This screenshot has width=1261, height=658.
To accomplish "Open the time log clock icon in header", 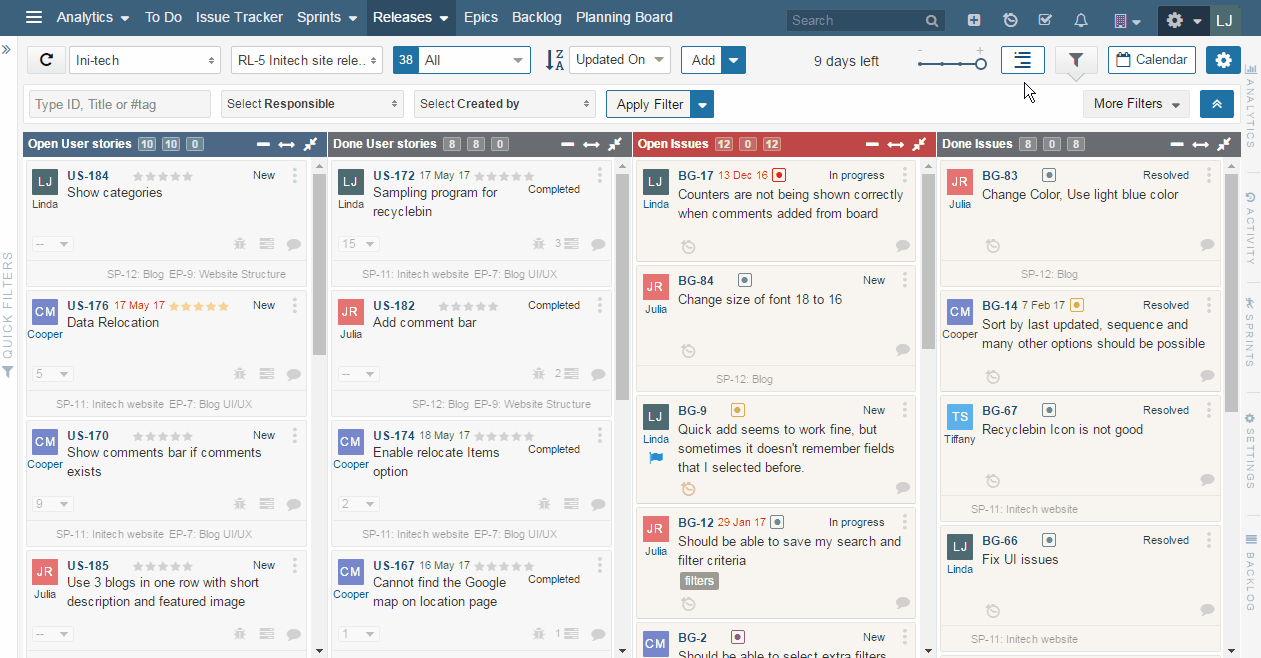I will 1010,20.
